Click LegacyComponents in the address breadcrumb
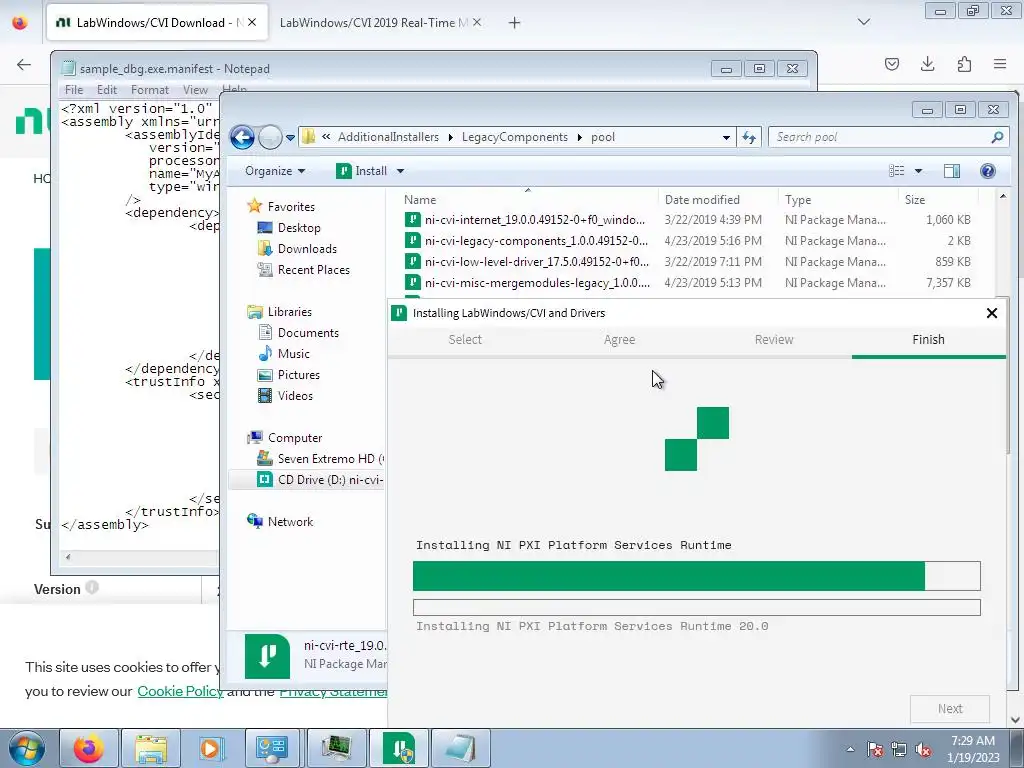This screenshot has height=768, width=1024. tap(515, 137)
